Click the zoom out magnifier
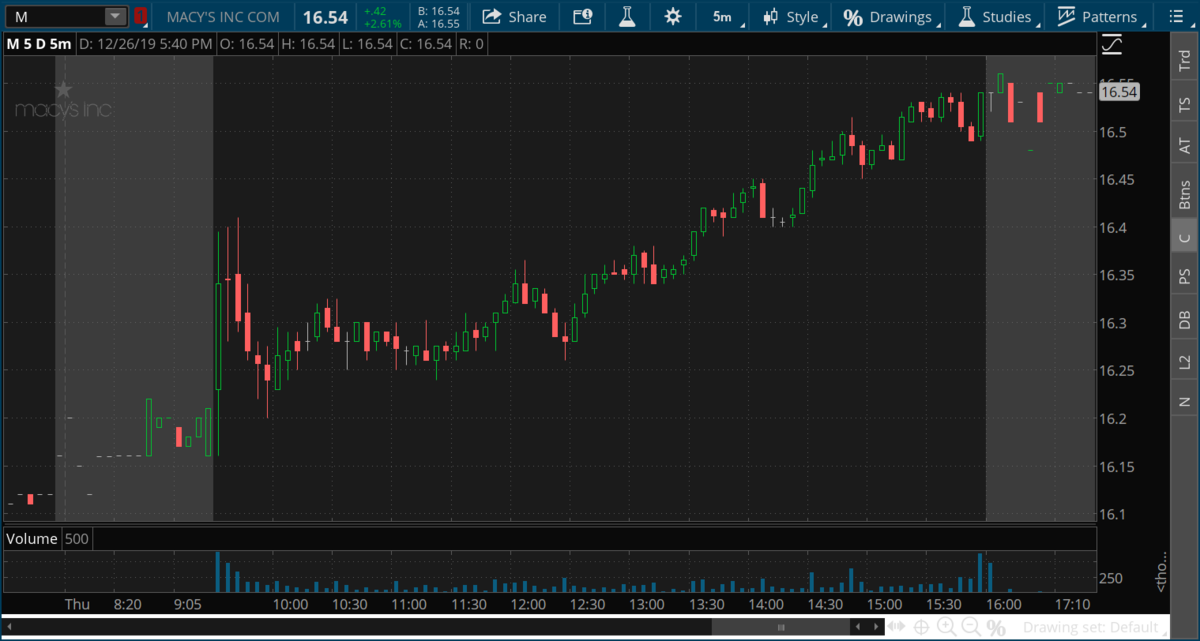 tap(970, 627)
